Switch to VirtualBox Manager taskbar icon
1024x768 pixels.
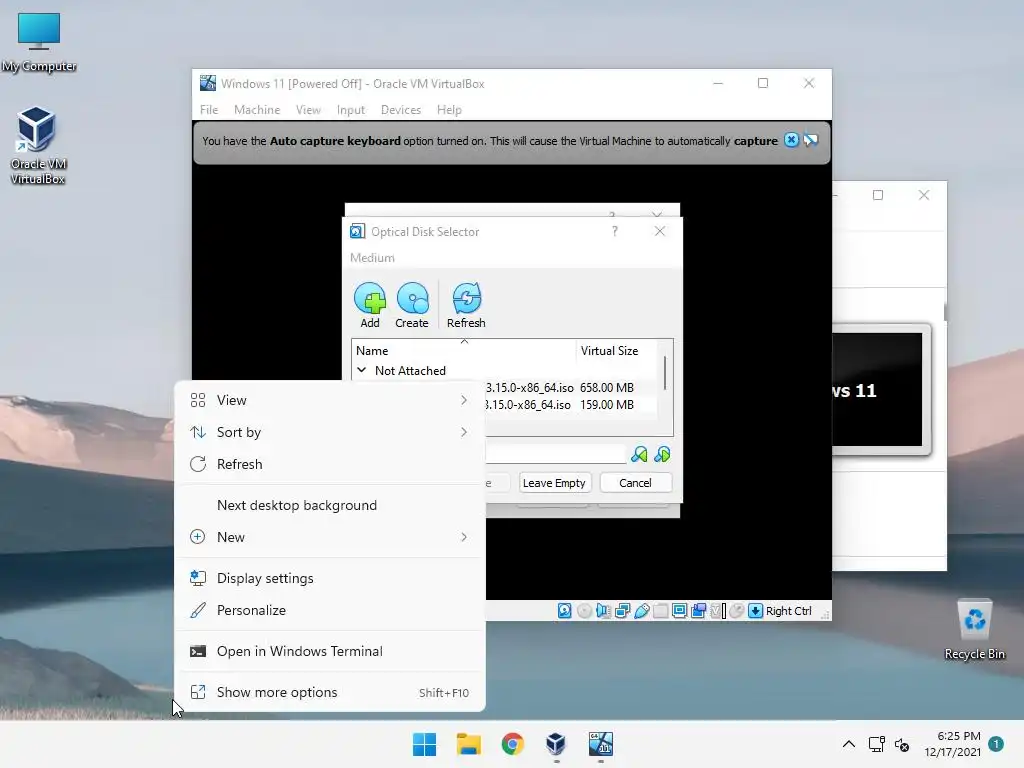[556, 744]
